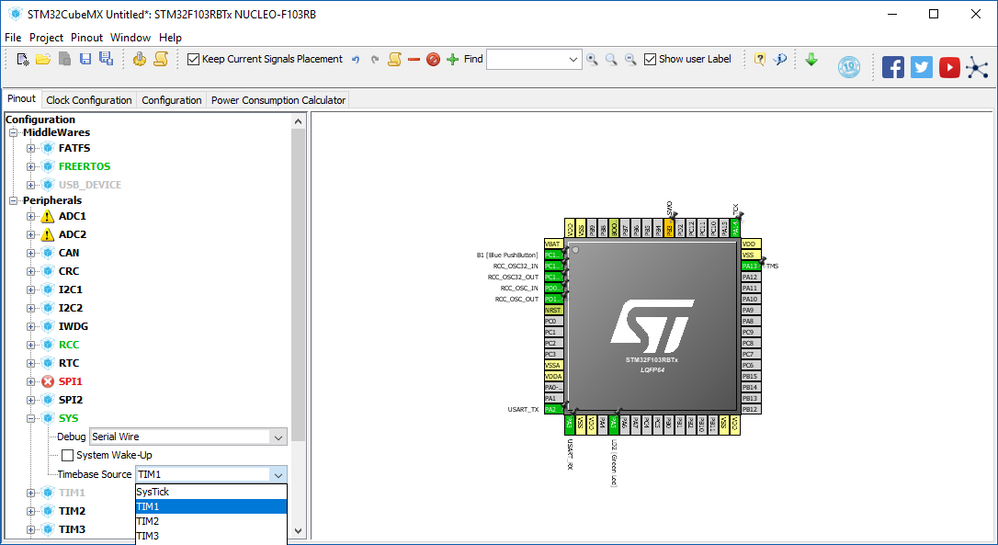
Task: Click the Redo arrow icon
Action: point(375,59)
